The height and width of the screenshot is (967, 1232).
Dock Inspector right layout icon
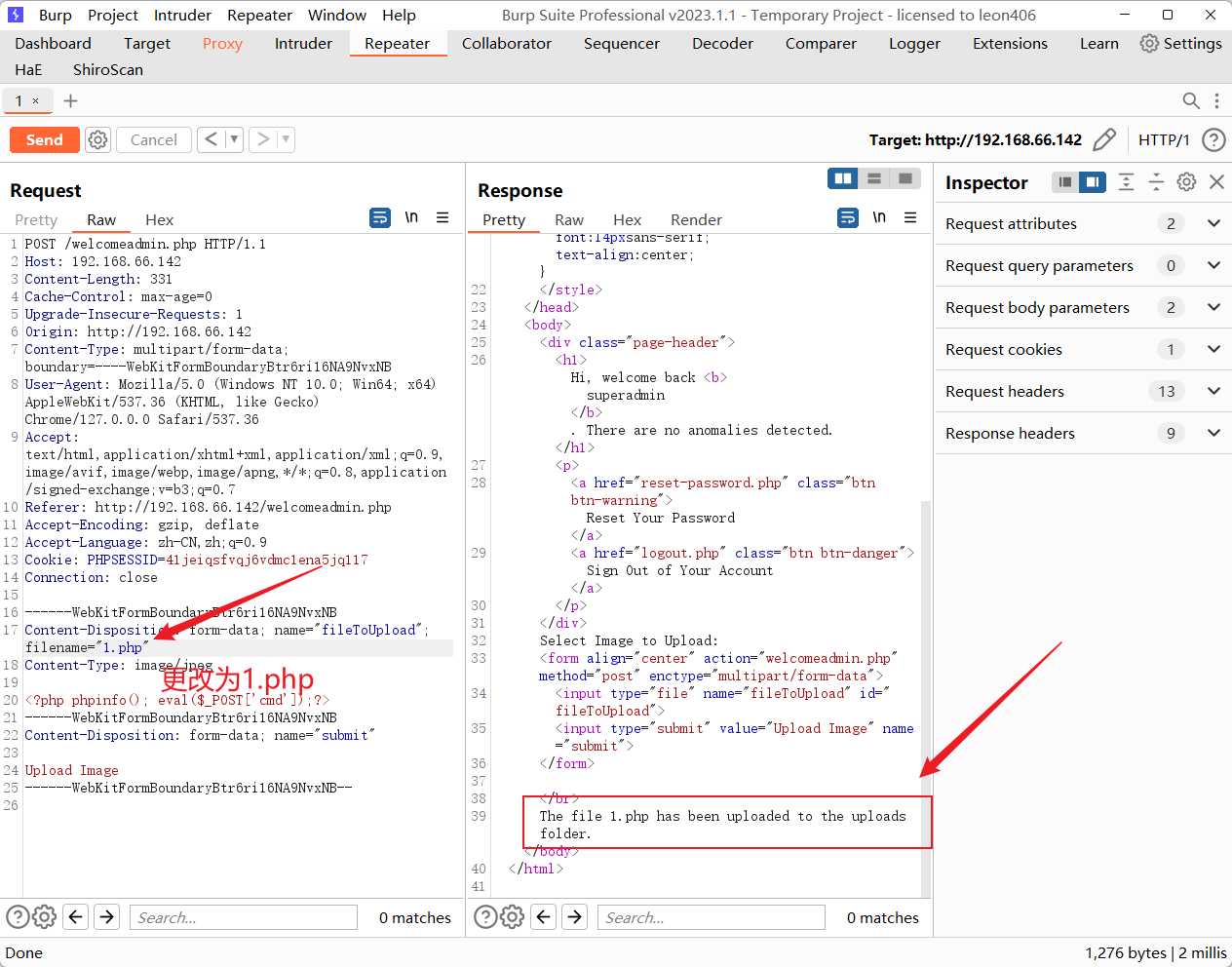[1093, 182]
